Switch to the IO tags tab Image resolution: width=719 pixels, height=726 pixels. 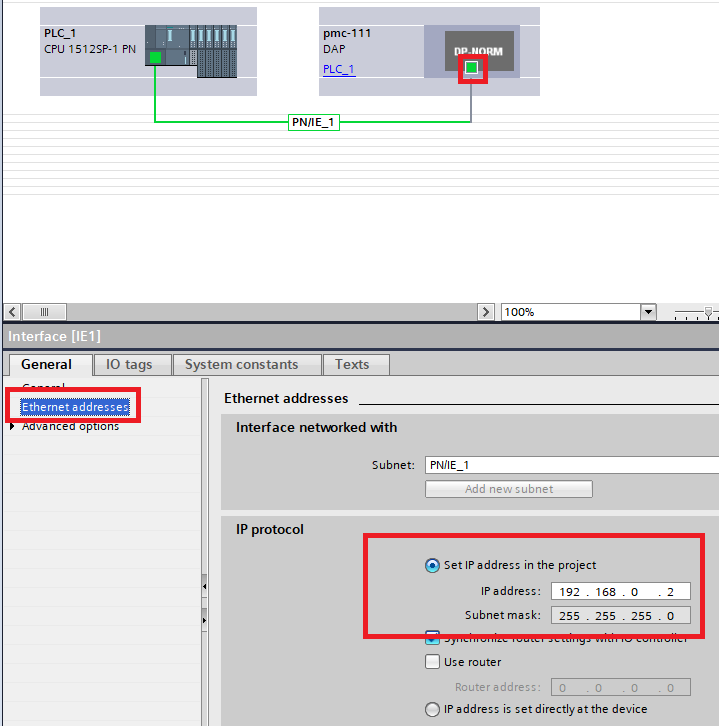(x=129, y=365)
